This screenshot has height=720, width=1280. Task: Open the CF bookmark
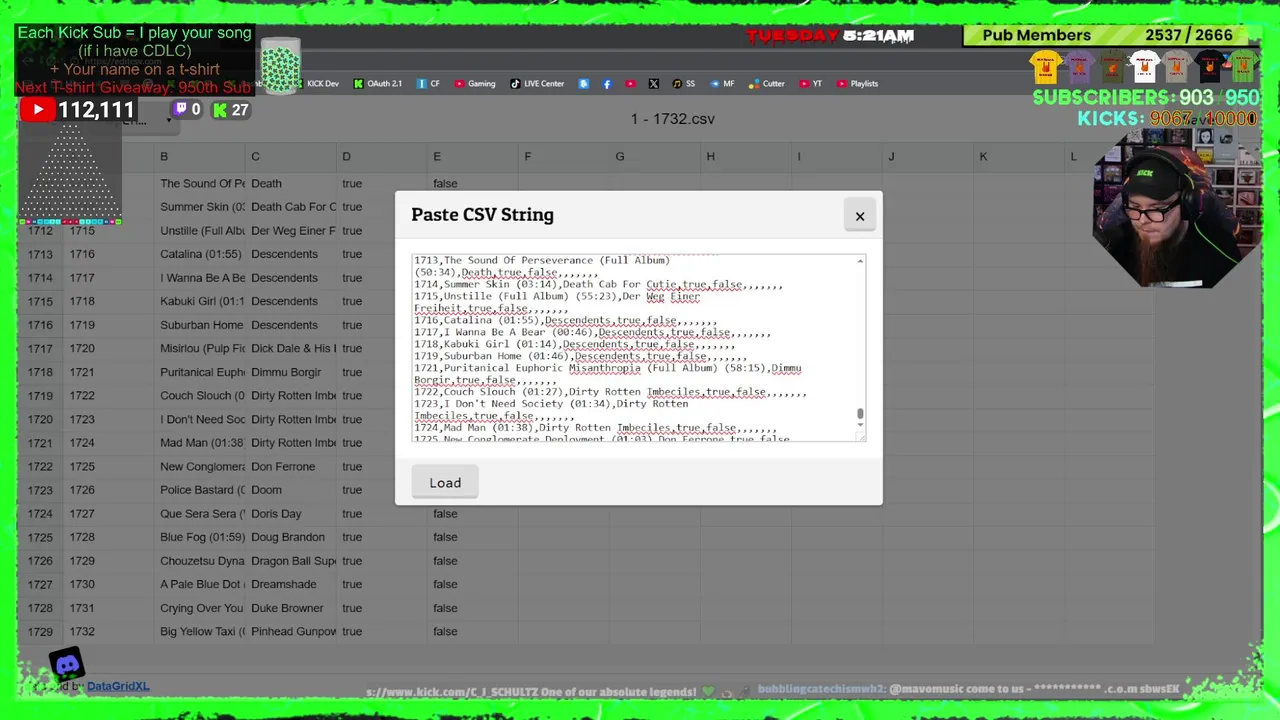pos(428,84)
